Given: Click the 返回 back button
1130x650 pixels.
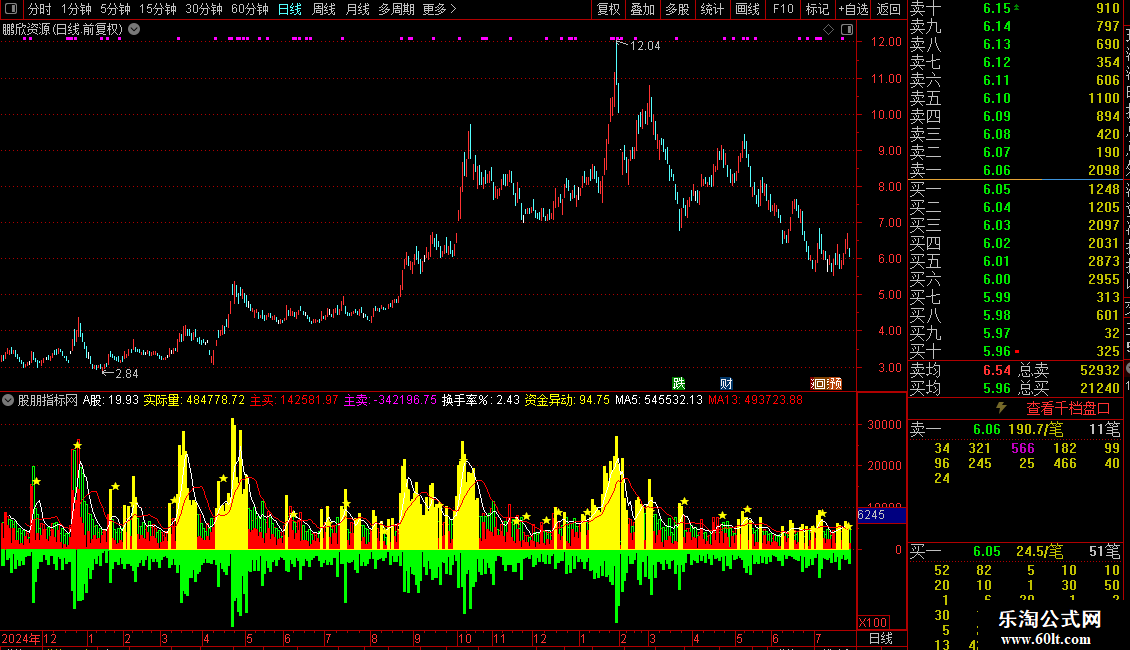Looking at the screenshot, I should [x=889, y=9].
